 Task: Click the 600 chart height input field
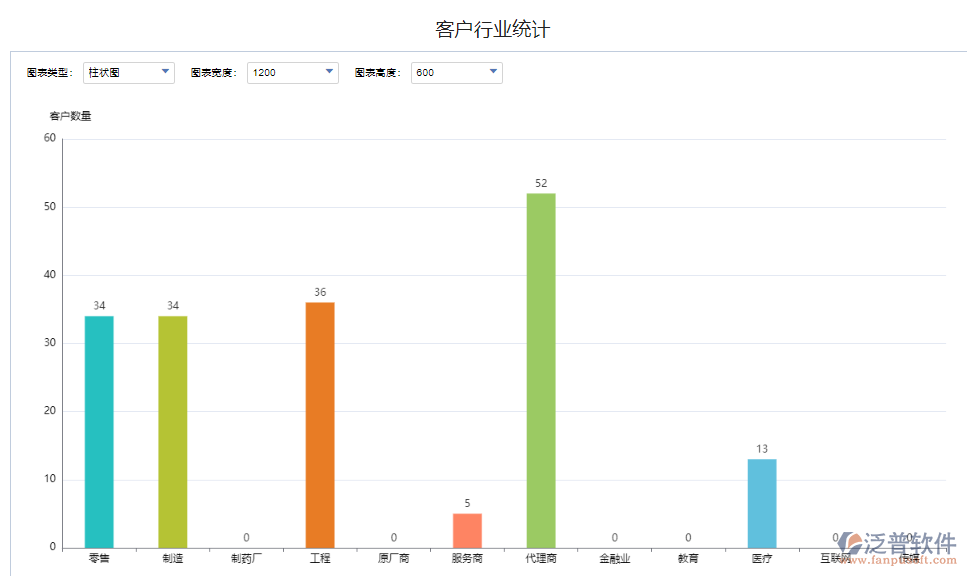445,72
